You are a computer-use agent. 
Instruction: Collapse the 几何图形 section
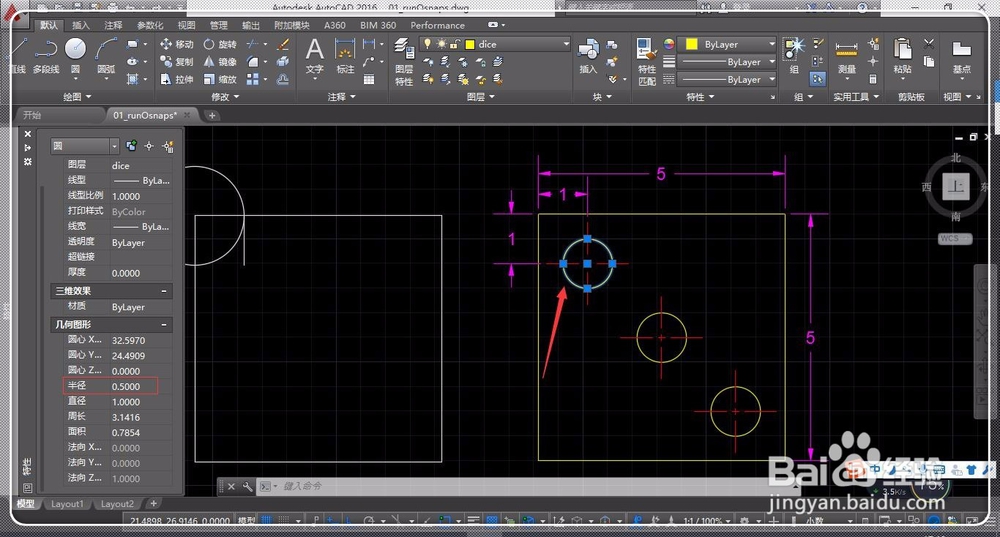click(x=164, y=325)
